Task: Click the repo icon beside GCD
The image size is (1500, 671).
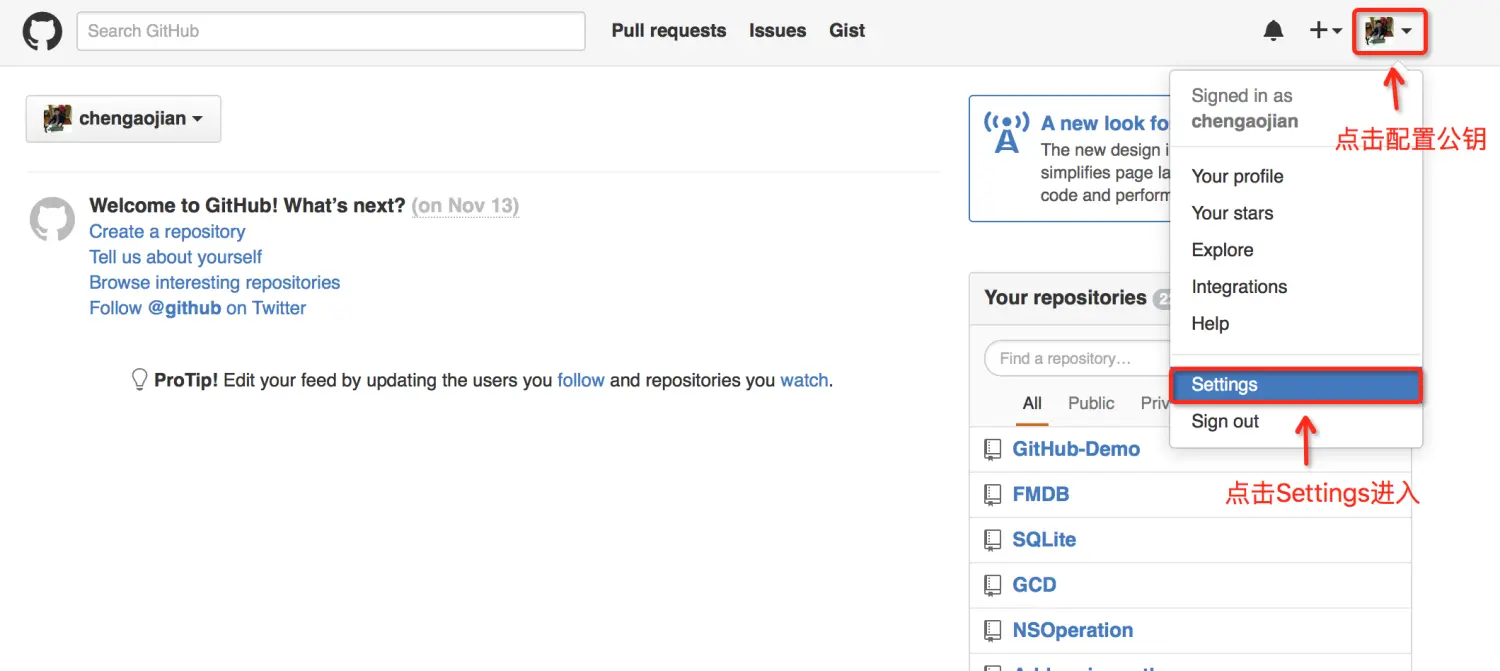Action: [992, 586]
